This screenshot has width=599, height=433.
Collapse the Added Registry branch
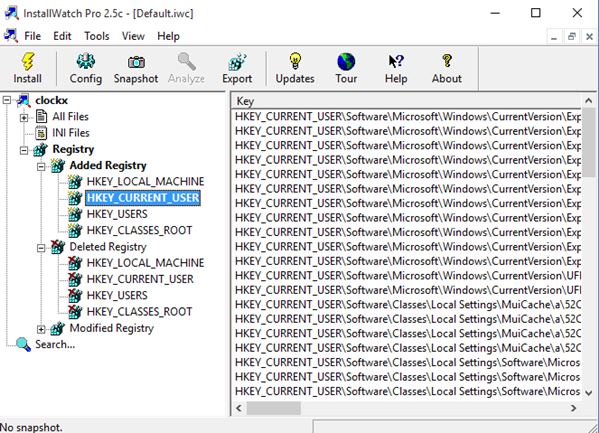click(x=41, y=167)
